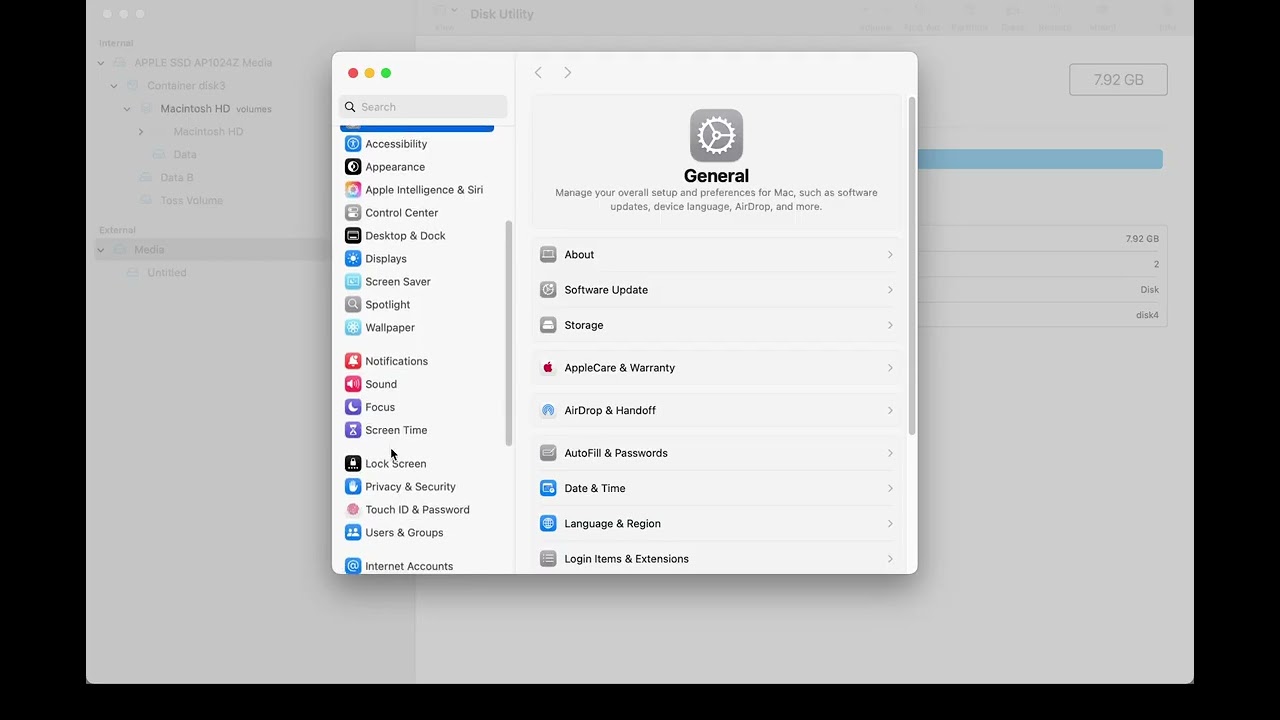Select Container disk3 in Disk Utility sidebar

click(186, 86)
